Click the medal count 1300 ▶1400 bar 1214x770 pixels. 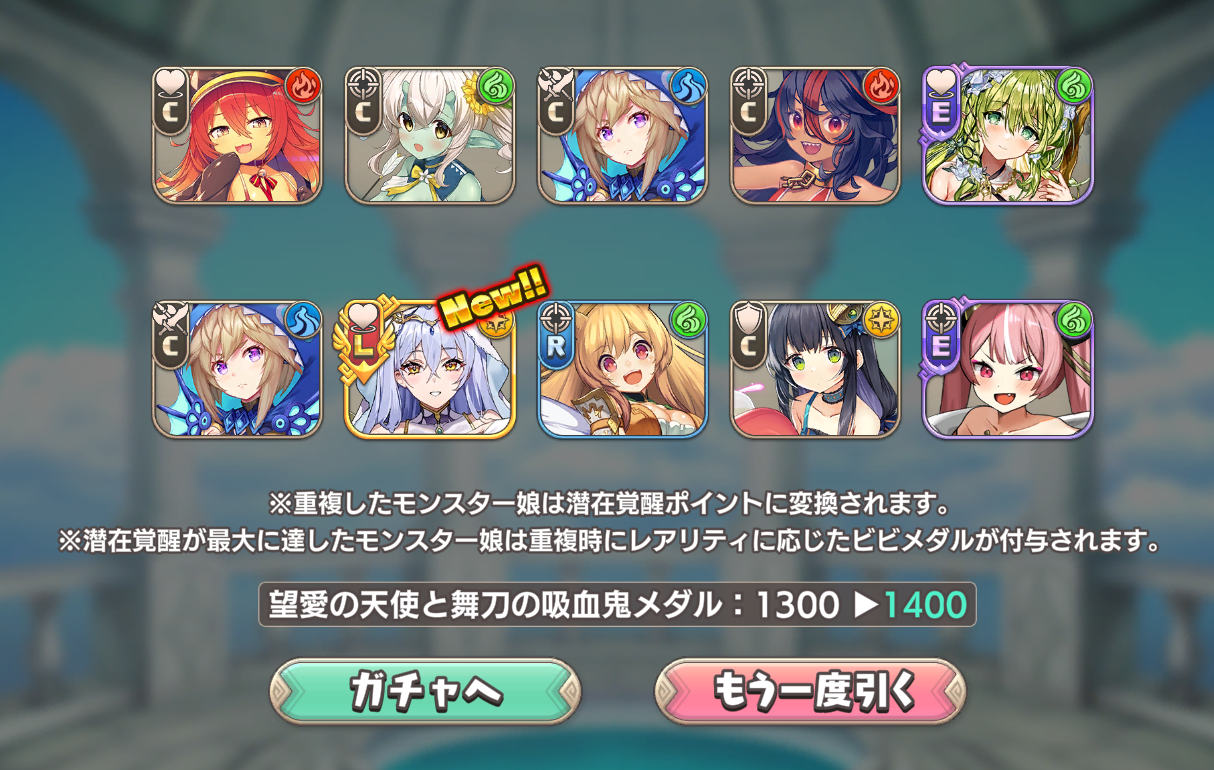coord(617,604)
